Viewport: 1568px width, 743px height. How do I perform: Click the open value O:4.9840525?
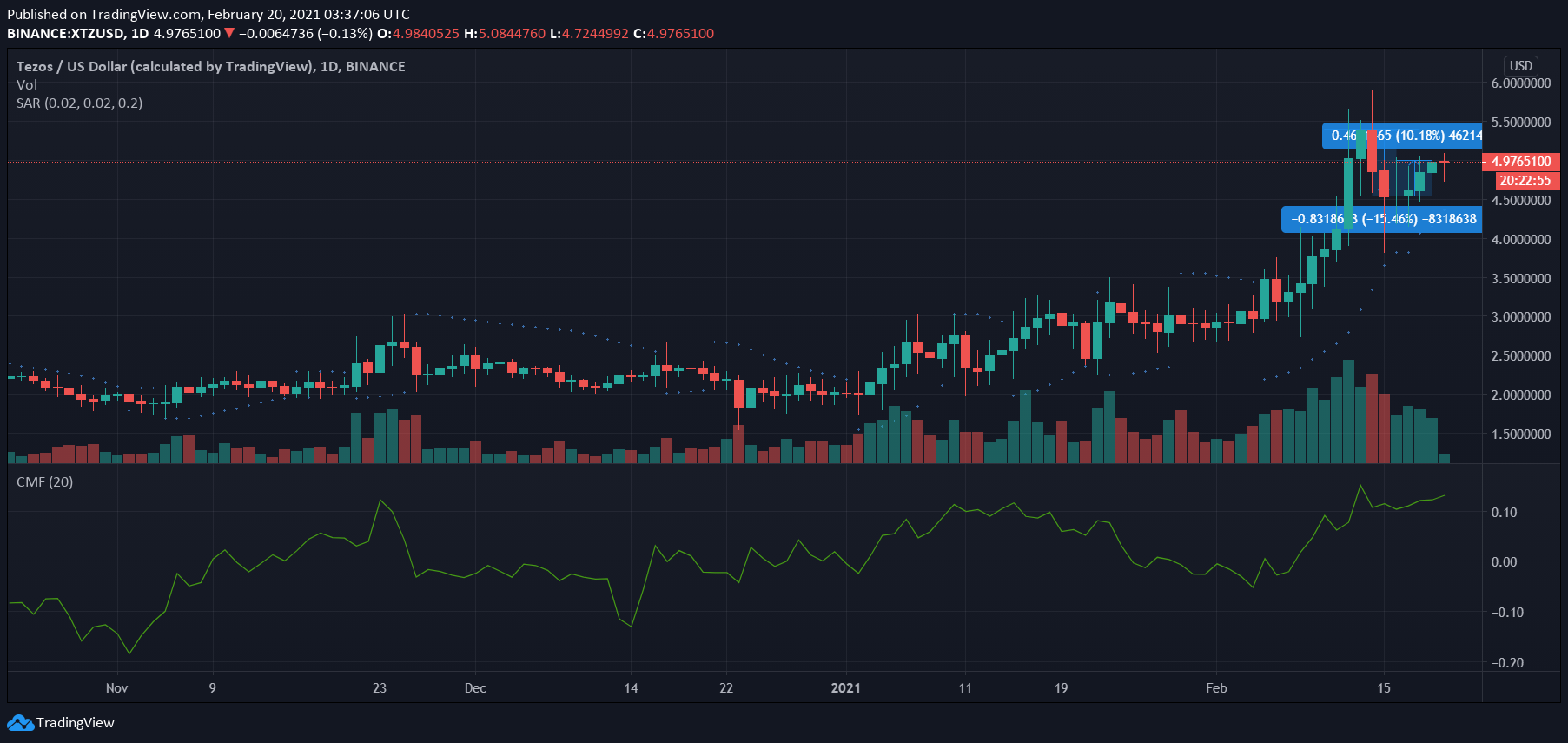(x=418, y=34)
